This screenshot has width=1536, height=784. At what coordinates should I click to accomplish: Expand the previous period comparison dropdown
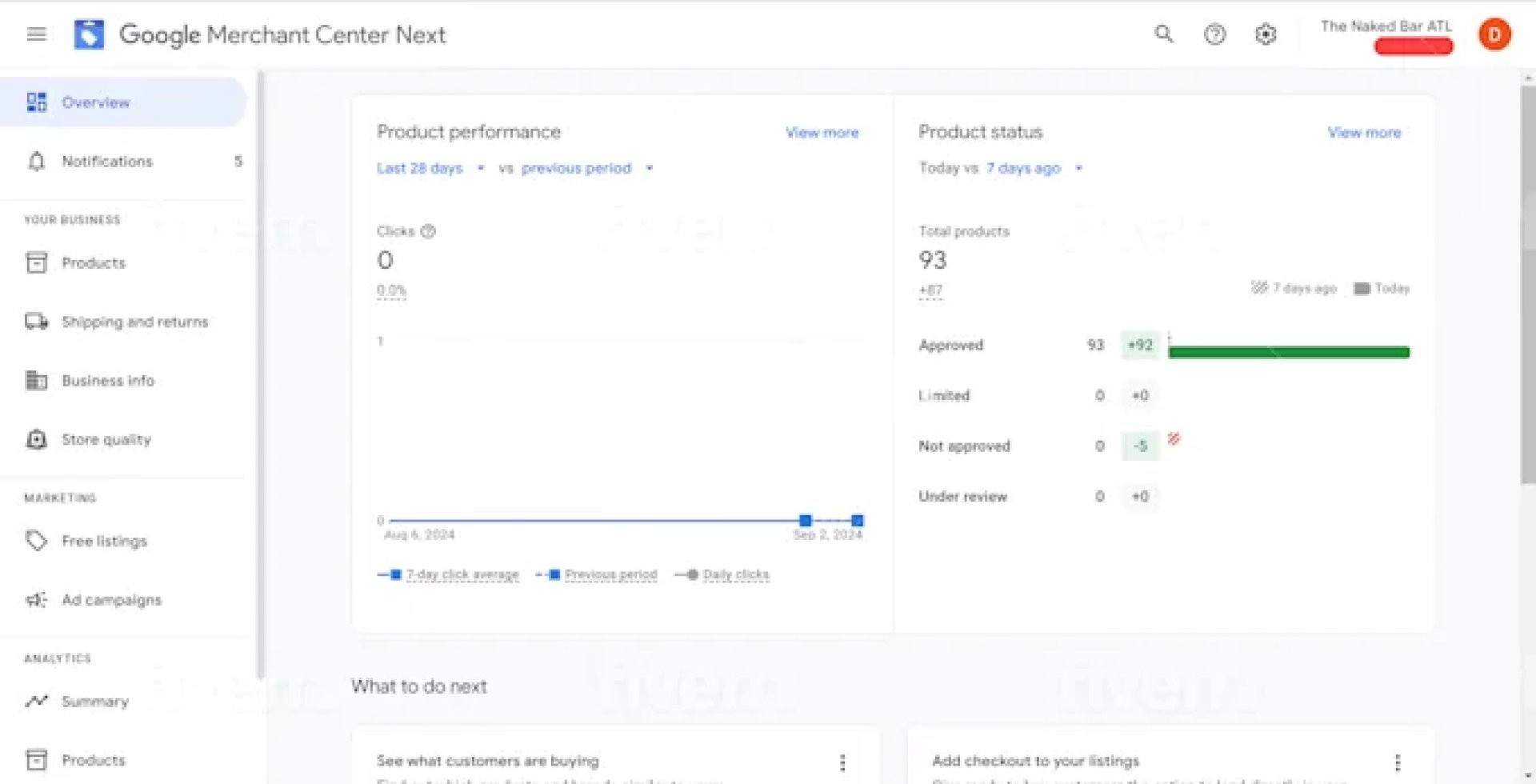586,168
